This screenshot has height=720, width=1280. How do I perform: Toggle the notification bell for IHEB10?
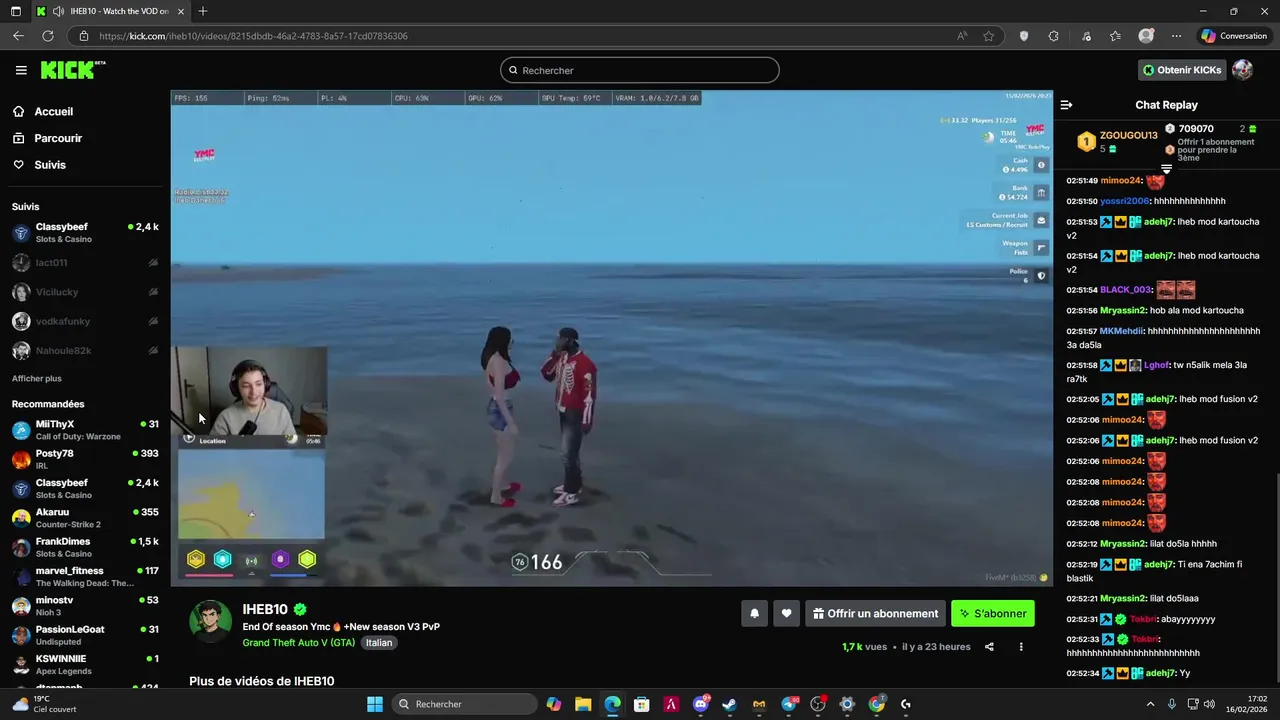click(754, 614)
